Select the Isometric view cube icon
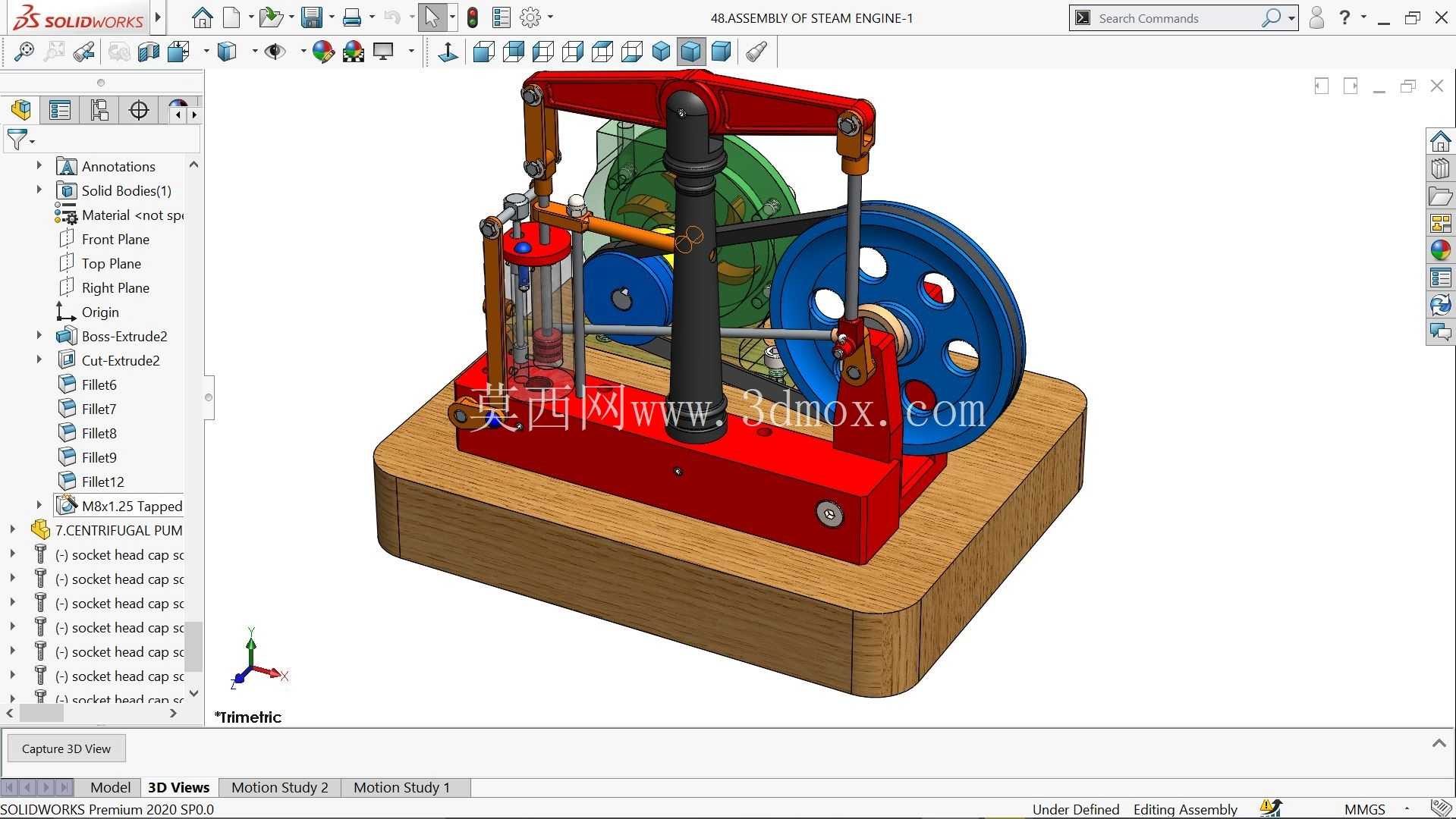Viewport: 1456px width, 819px height. [661, 52]
